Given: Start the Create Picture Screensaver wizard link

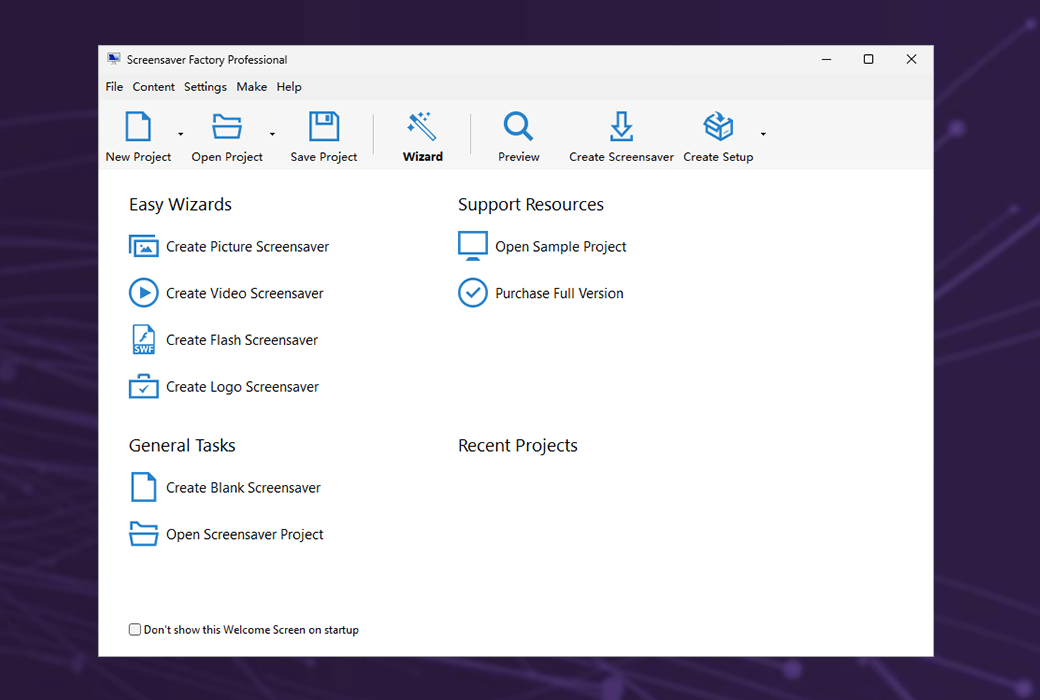Looking at the screenshot, I should click(247, 247).
